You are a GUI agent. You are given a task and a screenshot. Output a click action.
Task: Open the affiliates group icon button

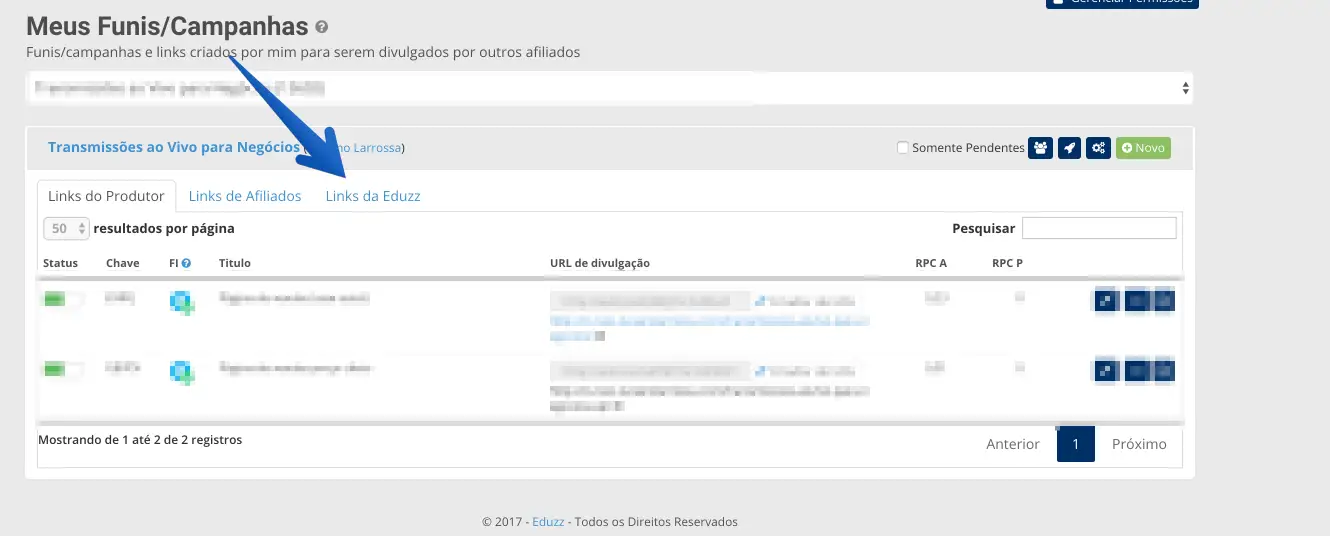tap(1041, 148)
